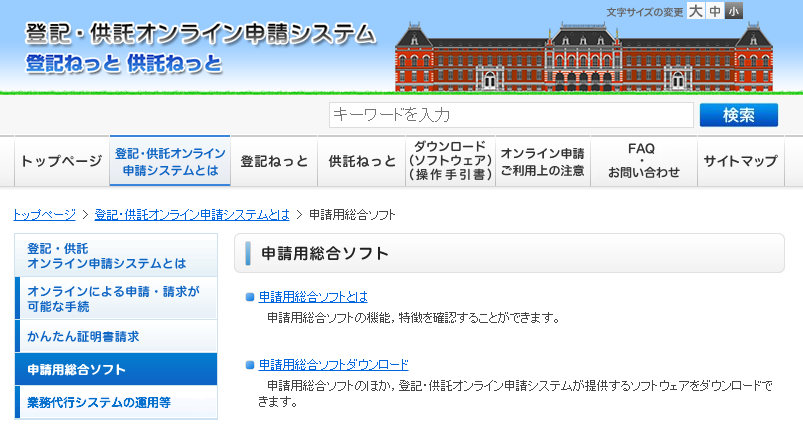Click the keyword search input field

click(511, 115)
